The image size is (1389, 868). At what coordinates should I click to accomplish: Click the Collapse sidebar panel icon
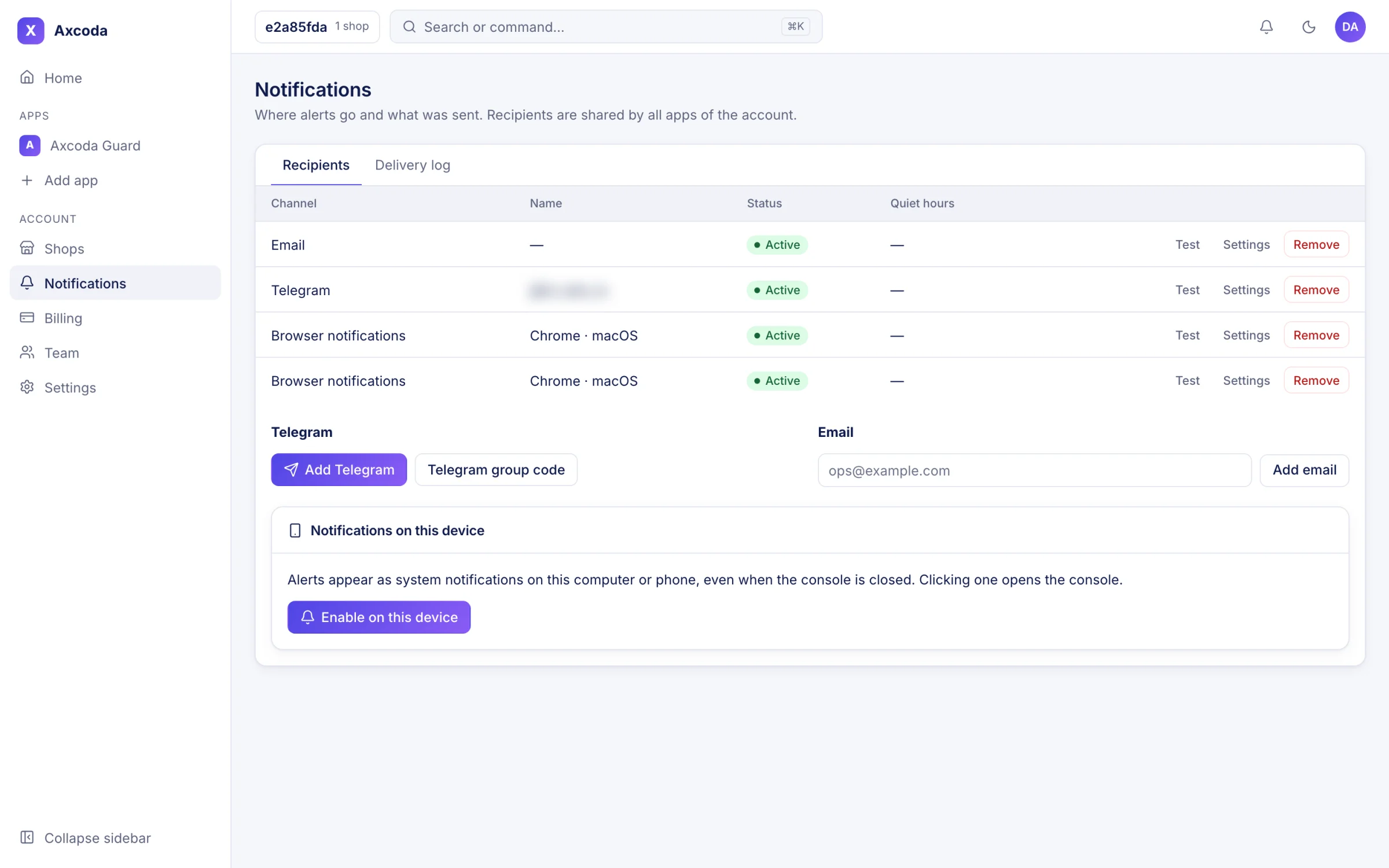(x=27, y=837)
